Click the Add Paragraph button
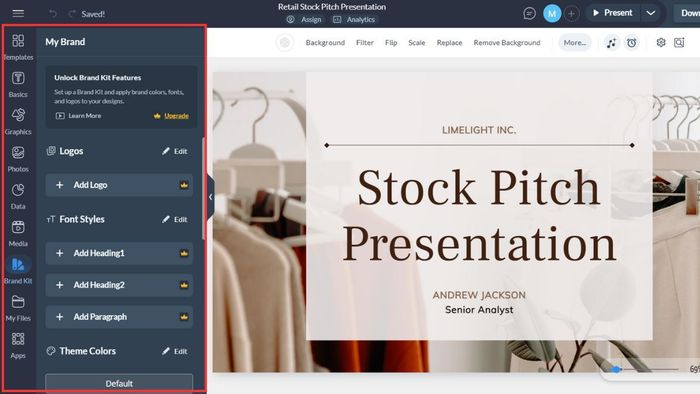The width and height of the screenshot is (700, 394). (119, 317)
